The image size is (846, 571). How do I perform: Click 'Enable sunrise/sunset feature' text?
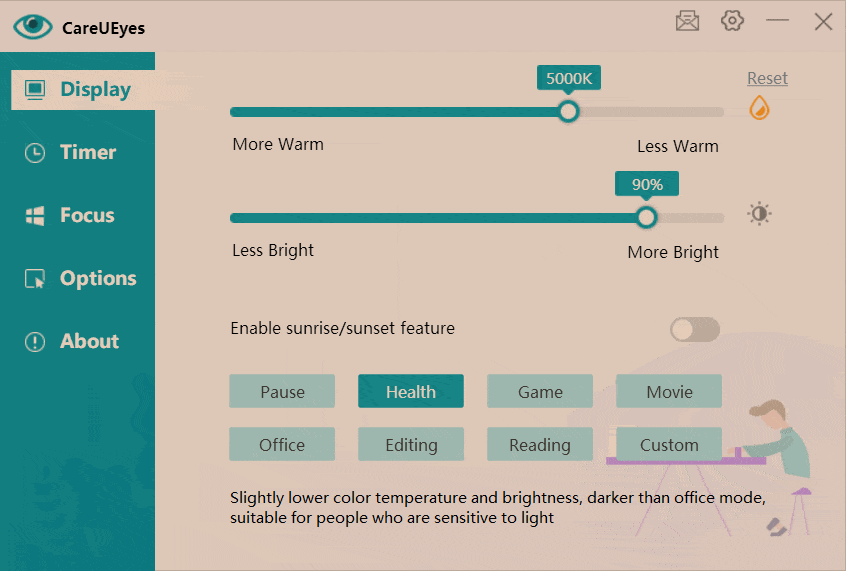pos(343,328)
